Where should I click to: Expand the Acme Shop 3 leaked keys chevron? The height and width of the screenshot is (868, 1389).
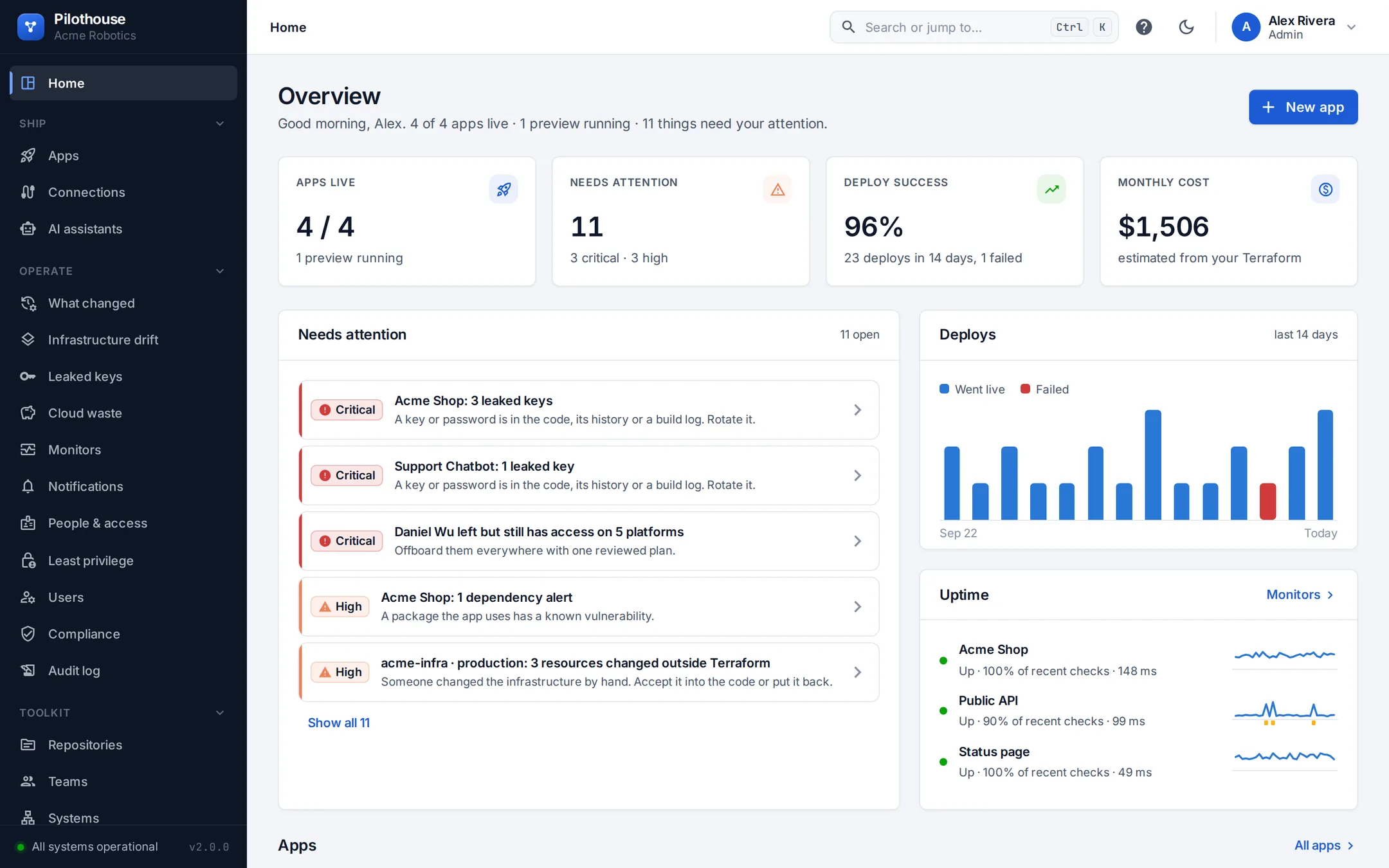tap(857, 410)
